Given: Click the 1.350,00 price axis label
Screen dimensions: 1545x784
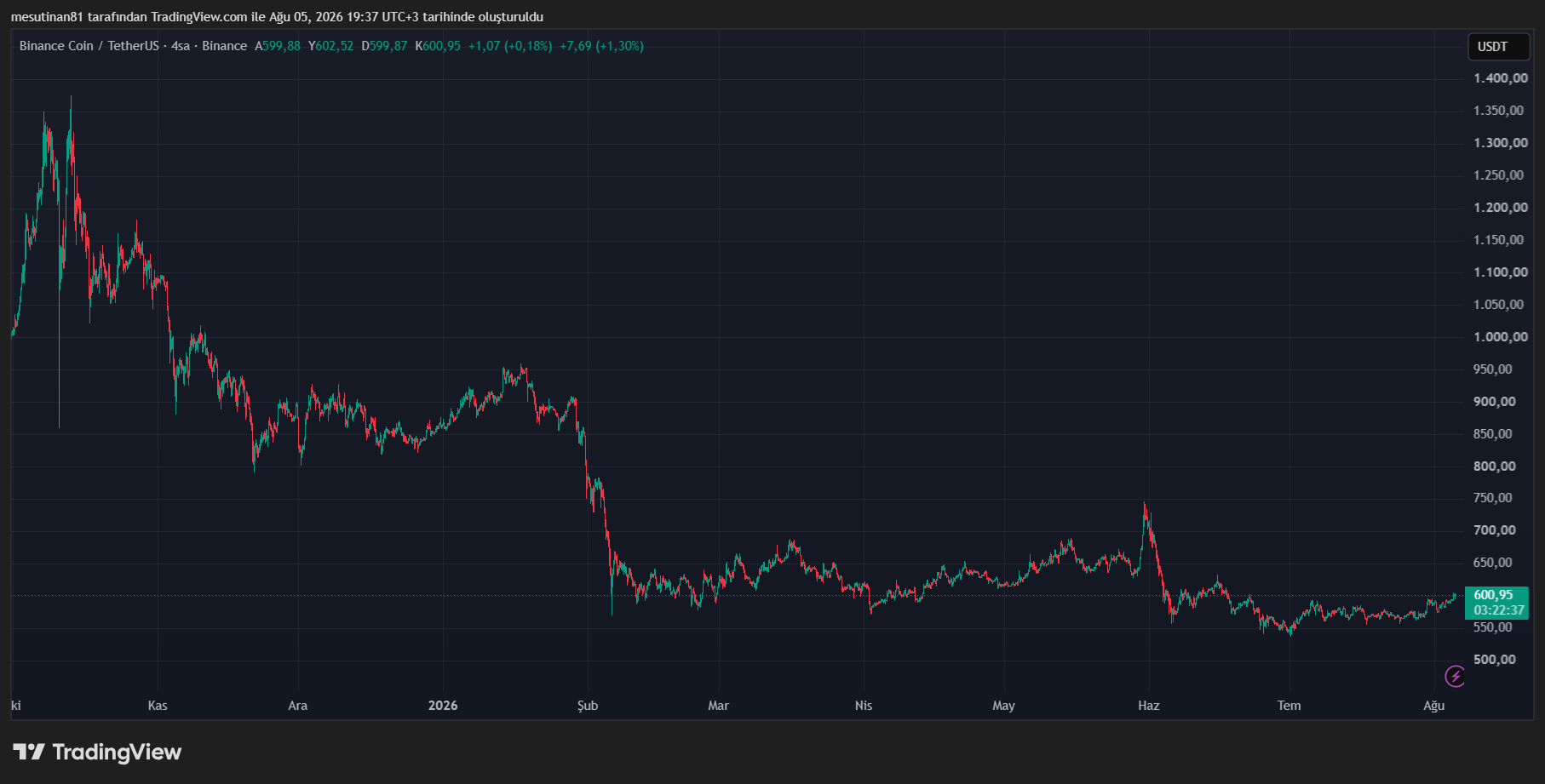Looking at the screenshot, I should tap(1499, 111).
